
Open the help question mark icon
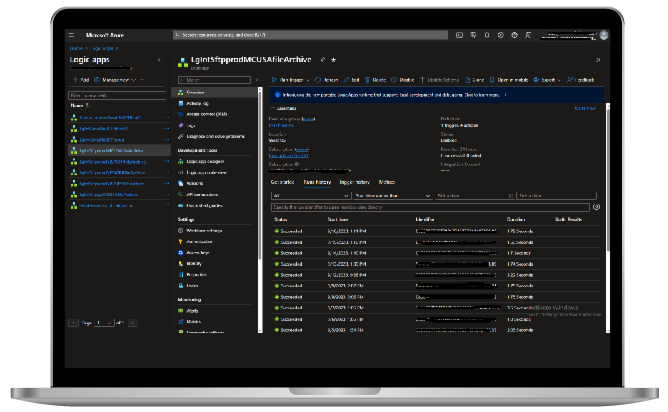click(514, 35)
